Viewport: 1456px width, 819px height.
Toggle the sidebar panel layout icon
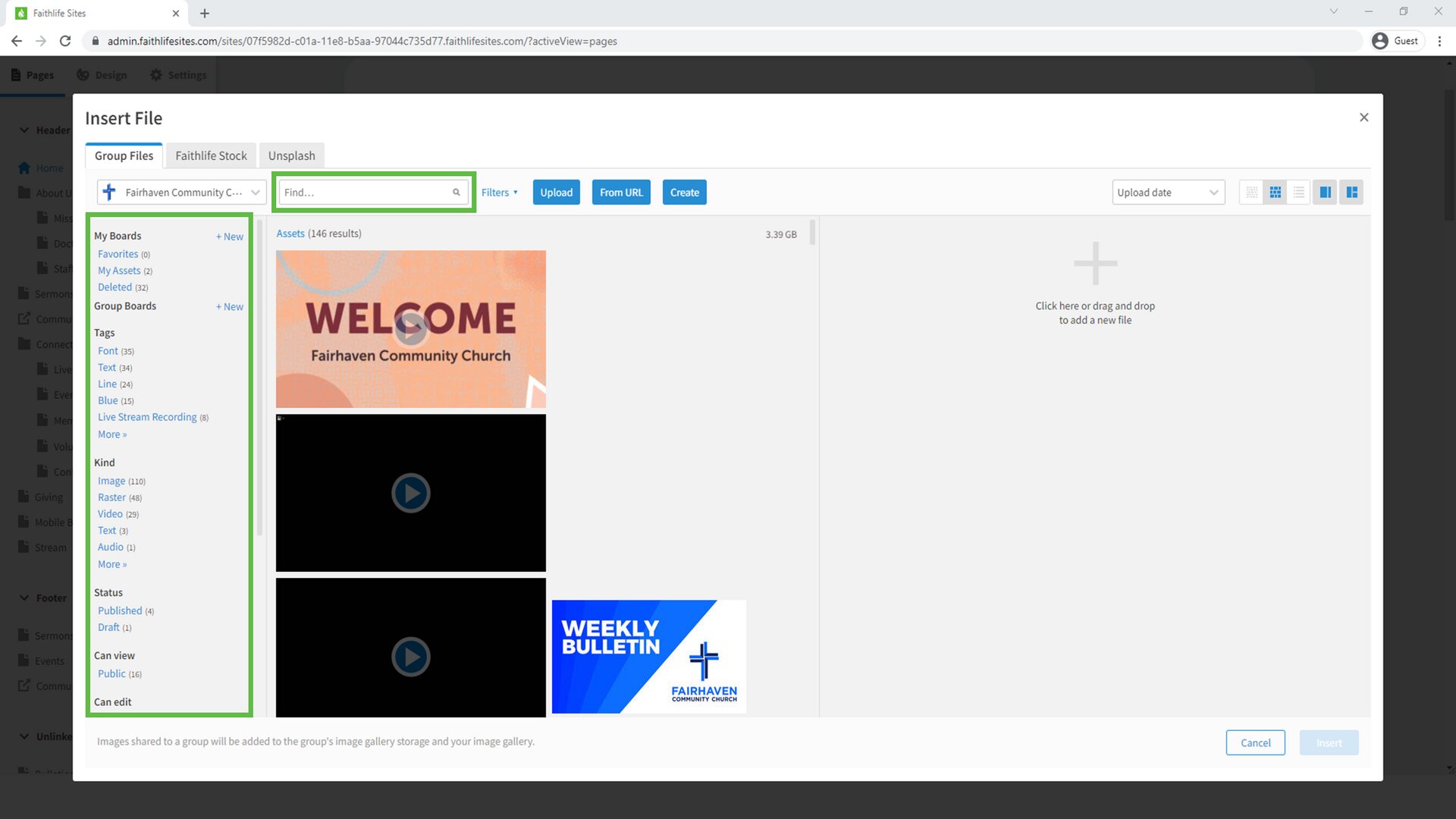1326,193
